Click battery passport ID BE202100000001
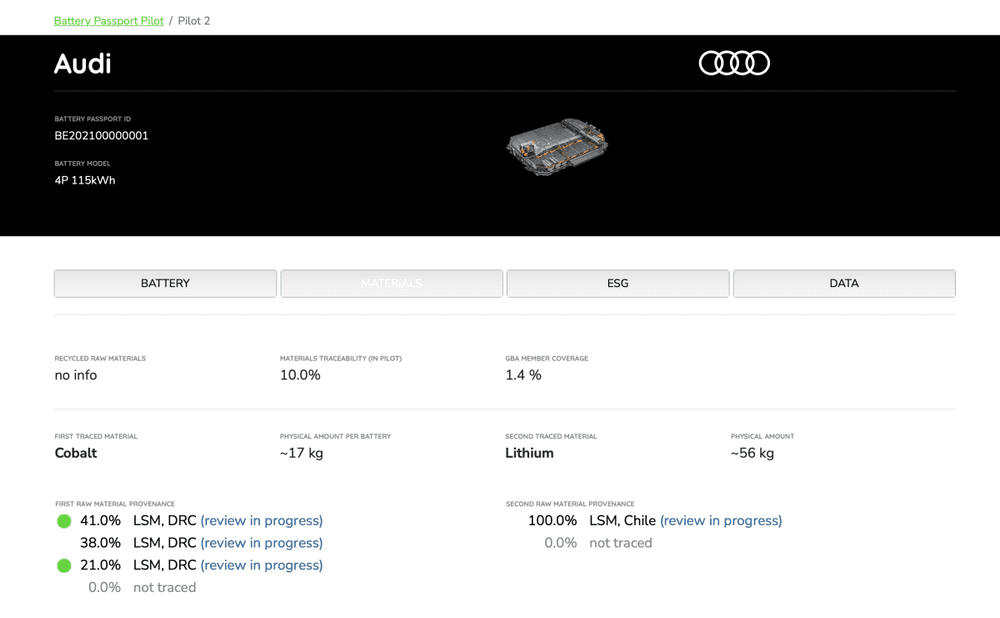The image size is (1000, 618). point(101,136)
